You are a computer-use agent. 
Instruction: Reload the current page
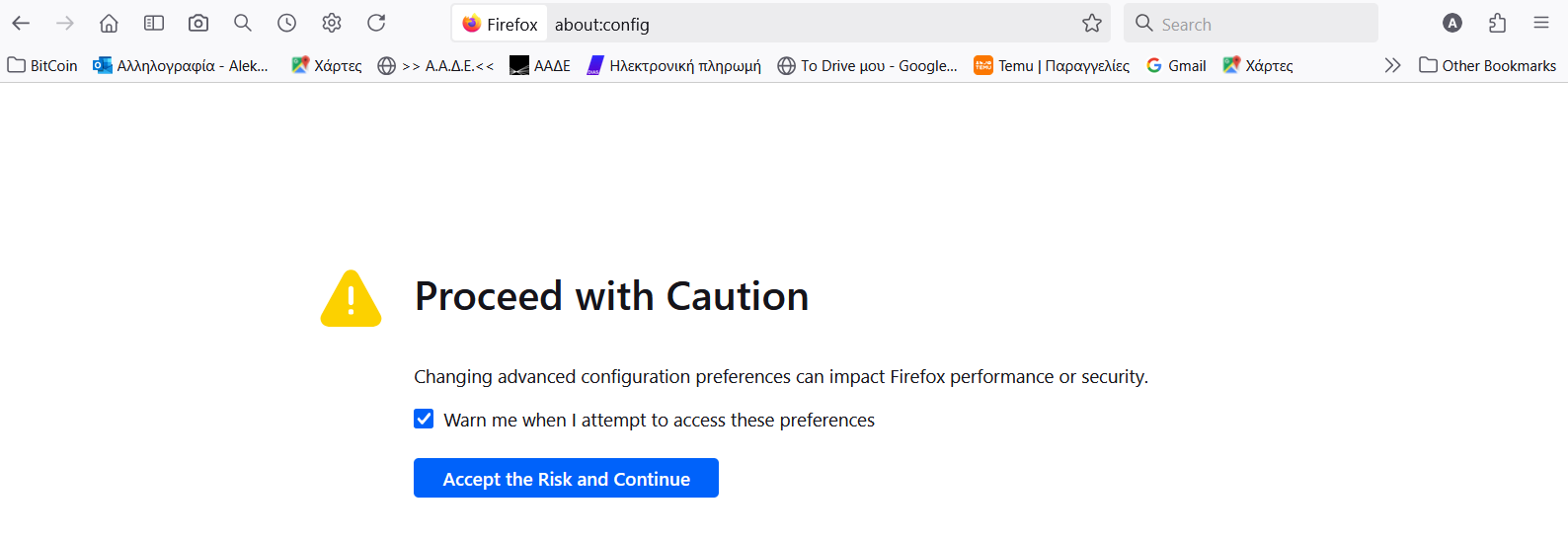pos(376,23)
